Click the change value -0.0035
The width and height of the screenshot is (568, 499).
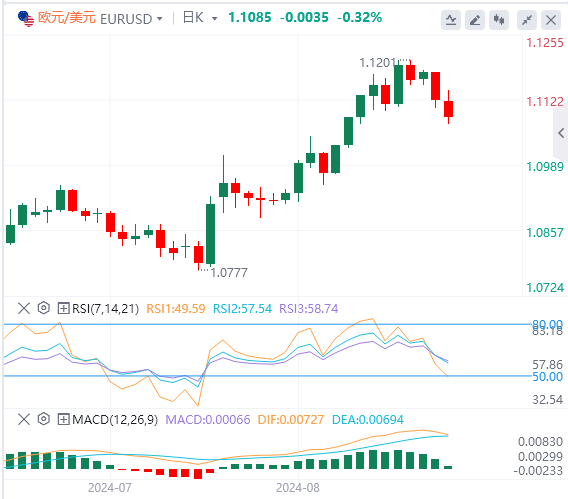pos(304,17)
